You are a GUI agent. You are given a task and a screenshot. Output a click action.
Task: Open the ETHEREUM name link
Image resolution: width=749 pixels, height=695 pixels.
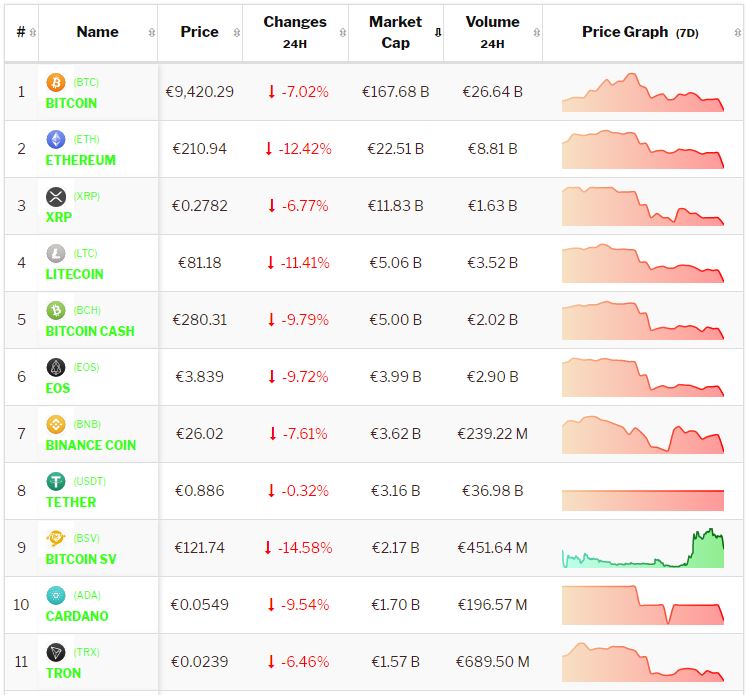pos(81,160)
